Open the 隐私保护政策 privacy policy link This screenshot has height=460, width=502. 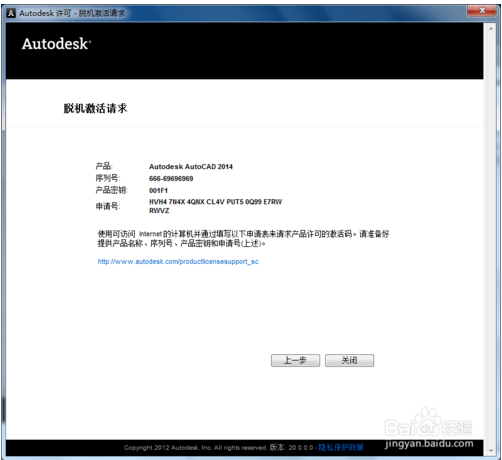(x=341, y=447)
